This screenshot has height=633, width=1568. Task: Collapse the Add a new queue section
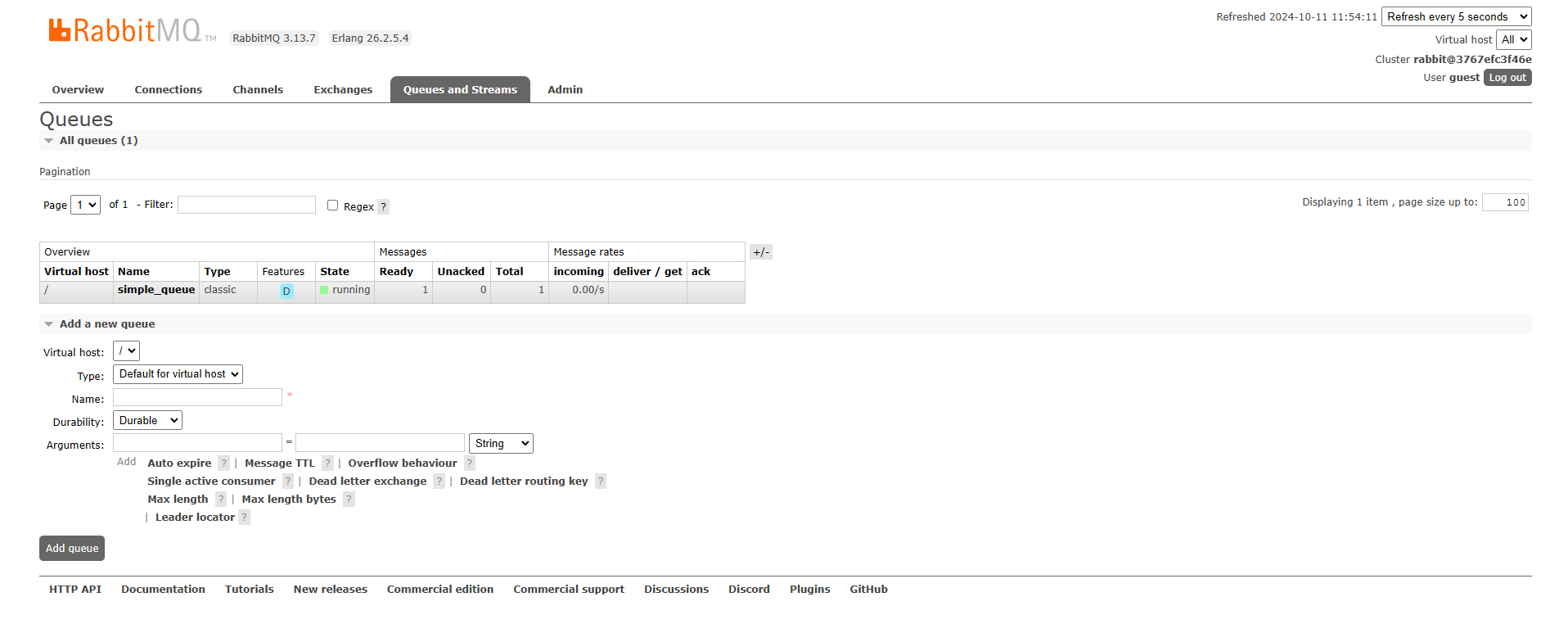(x=99, y=324)
